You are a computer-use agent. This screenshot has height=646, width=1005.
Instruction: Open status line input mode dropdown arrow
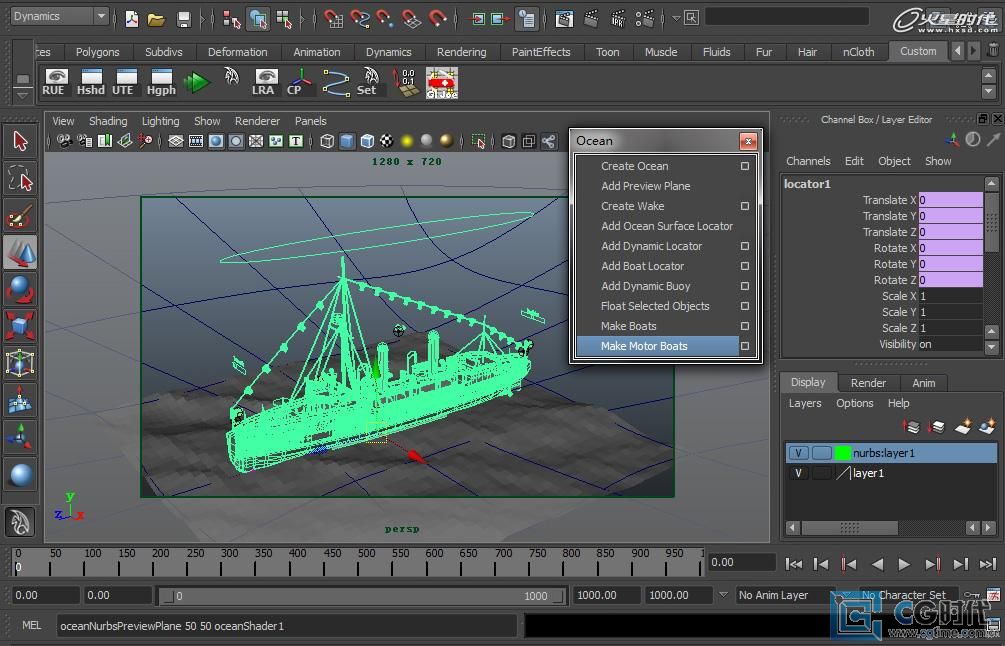[x=676, y=18]
